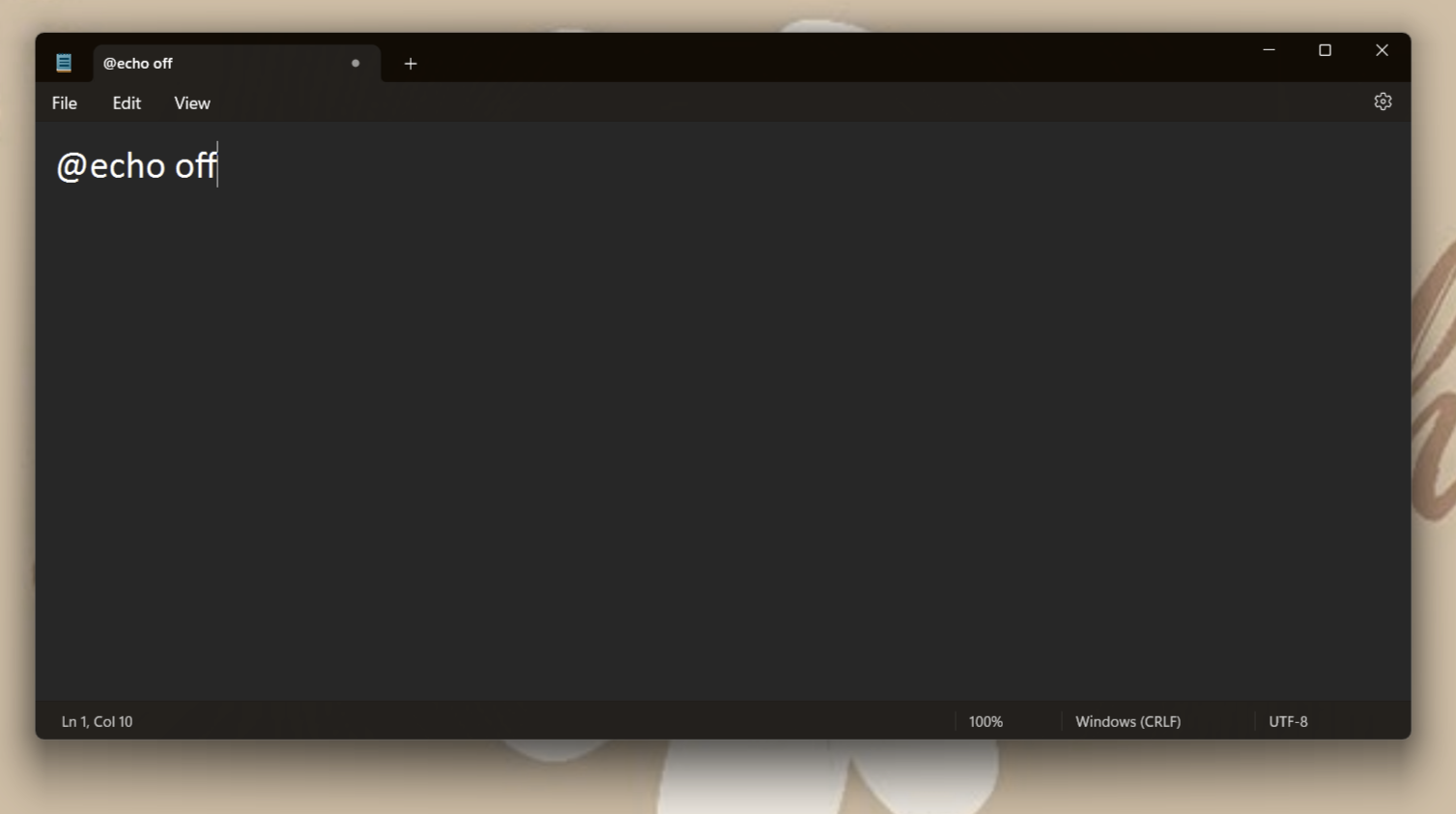Viewport: 1456px width, 814px height.
Task: Click the UTF-8 encoding indicator
Action: pos(1287,721)
